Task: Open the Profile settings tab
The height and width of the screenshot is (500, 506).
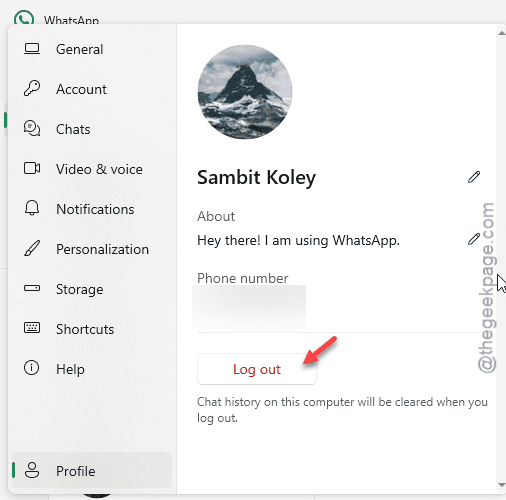Action: 92,471
